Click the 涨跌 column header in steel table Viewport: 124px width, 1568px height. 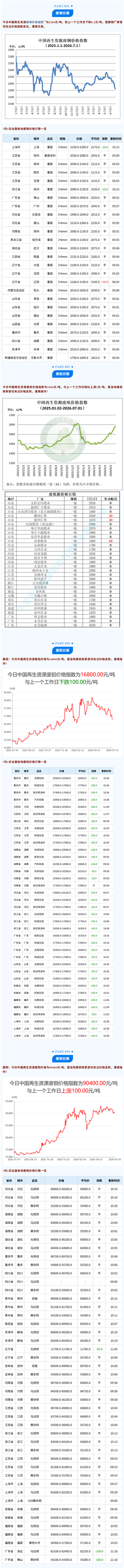click(x=105, y=139)
